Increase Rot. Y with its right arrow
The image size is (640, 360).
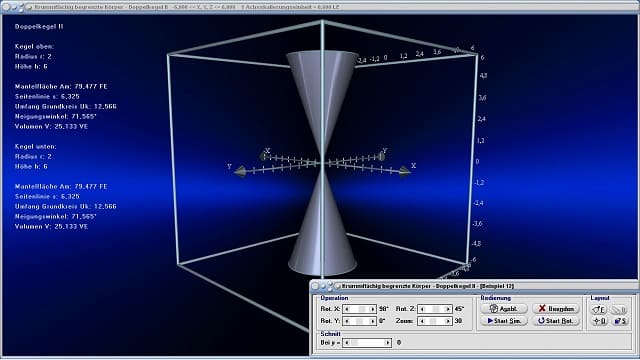372,321
